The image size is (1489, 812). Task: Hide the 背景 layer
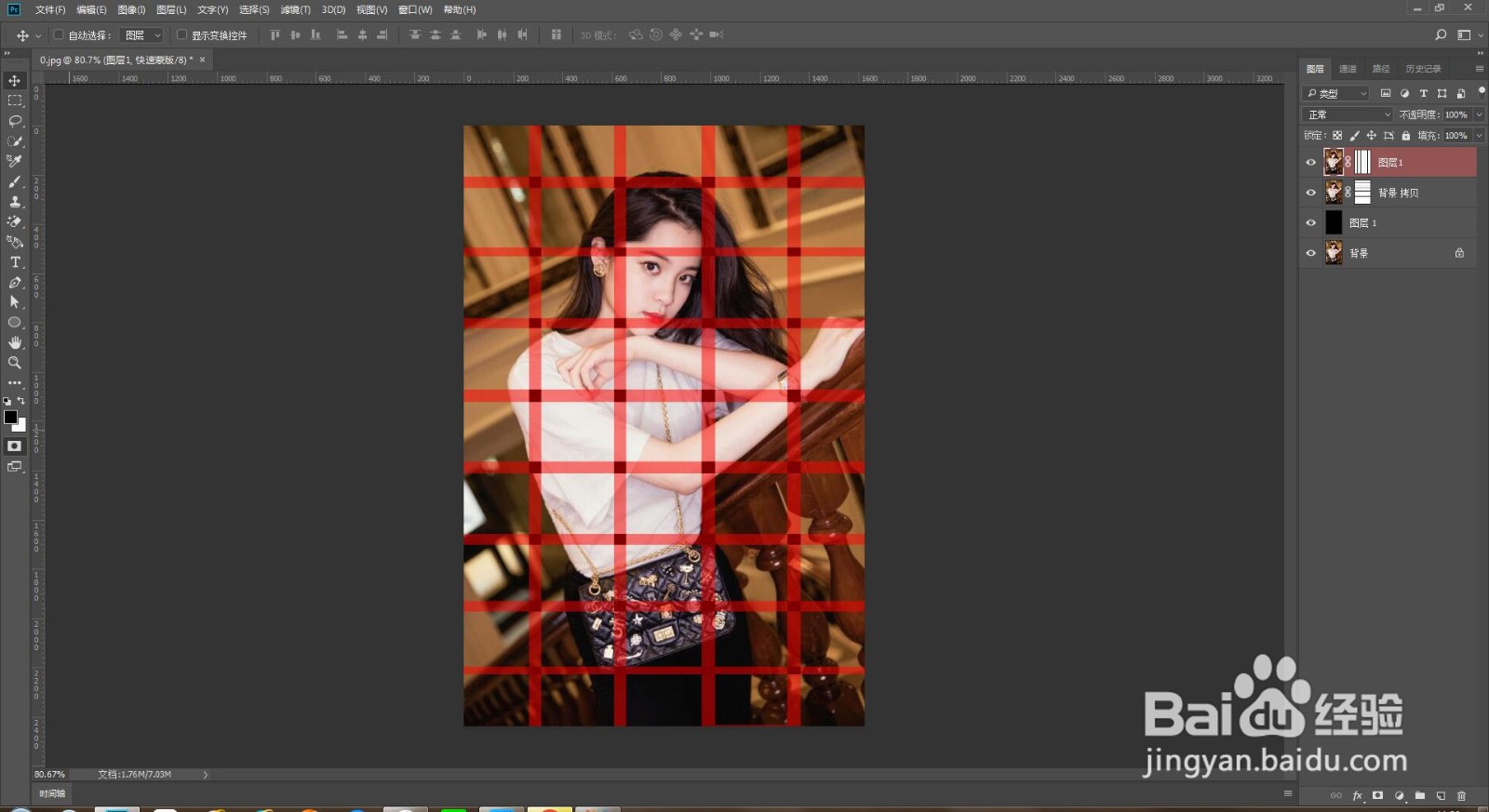coord(1311,253)
